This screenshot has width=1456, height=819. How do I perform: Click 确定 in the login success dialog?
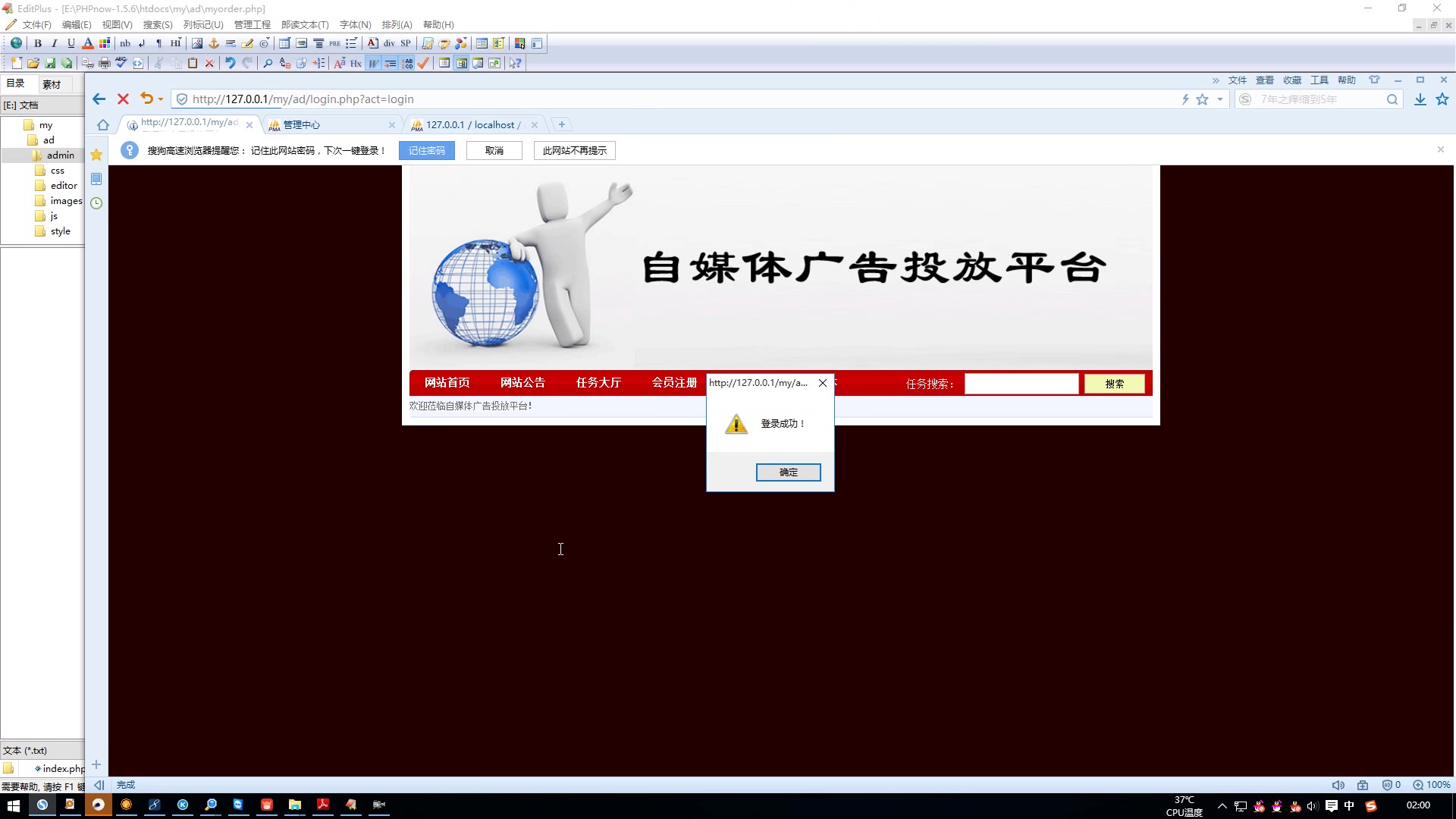click(789, 472)
